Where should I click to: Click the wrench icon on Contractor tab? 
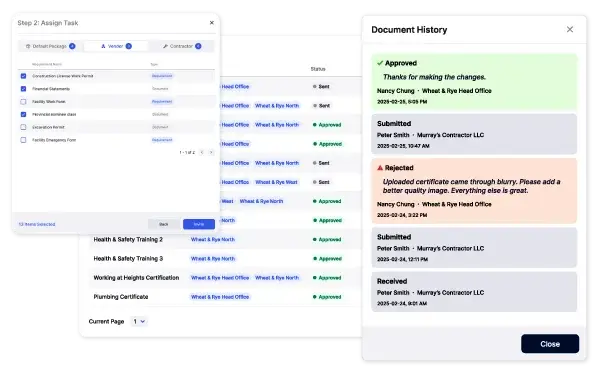165,46
